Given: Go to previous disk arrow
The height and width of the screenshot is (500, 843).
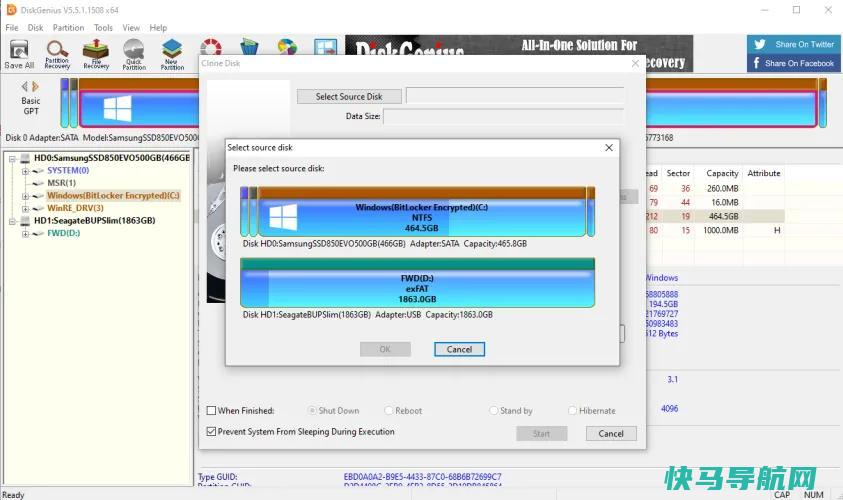Looking at the screenshot, I should [x=24, y=86].
